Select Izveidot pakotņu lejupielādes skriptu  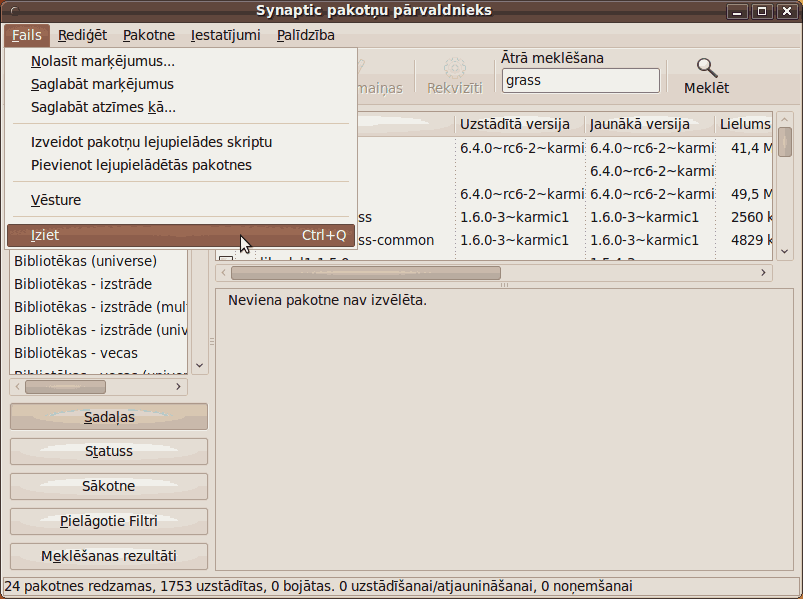tap(181, 142)
